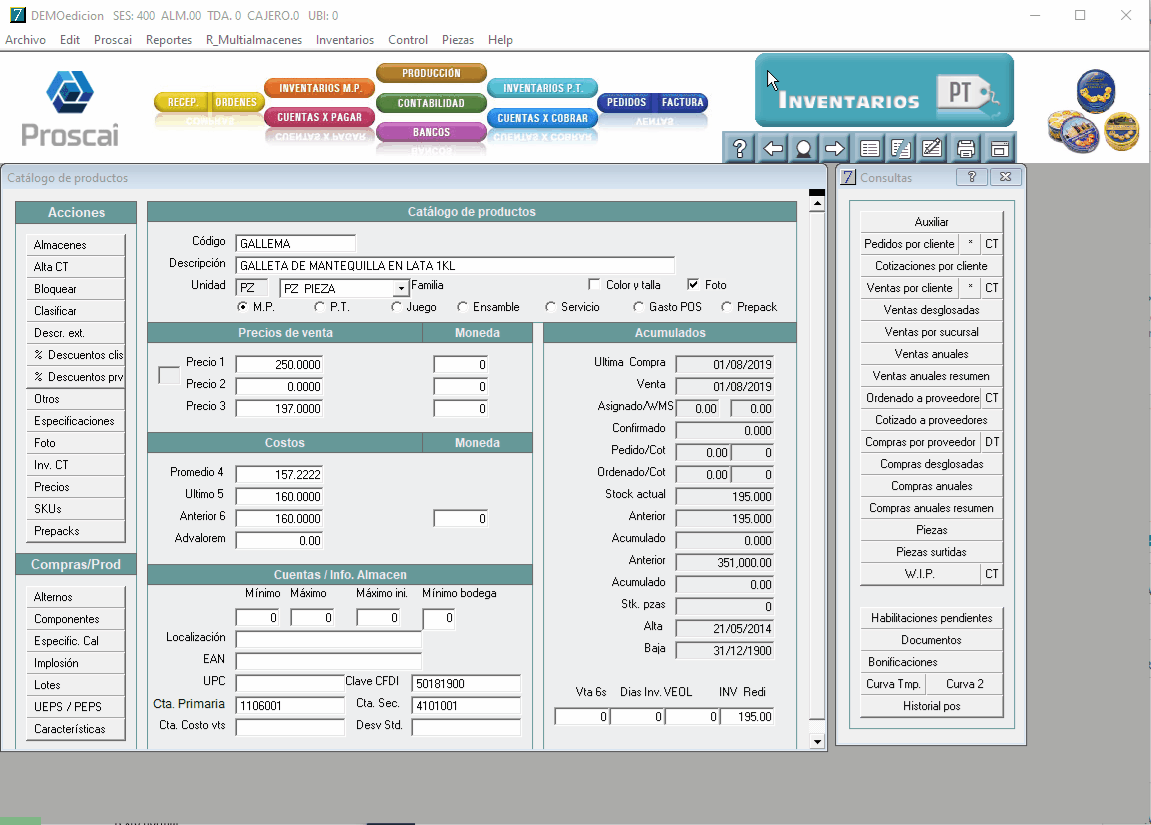The width and height of the screenshot is (1151, 825).
Task: Open INVENTARIOS M.P. module
Action: 320,88
